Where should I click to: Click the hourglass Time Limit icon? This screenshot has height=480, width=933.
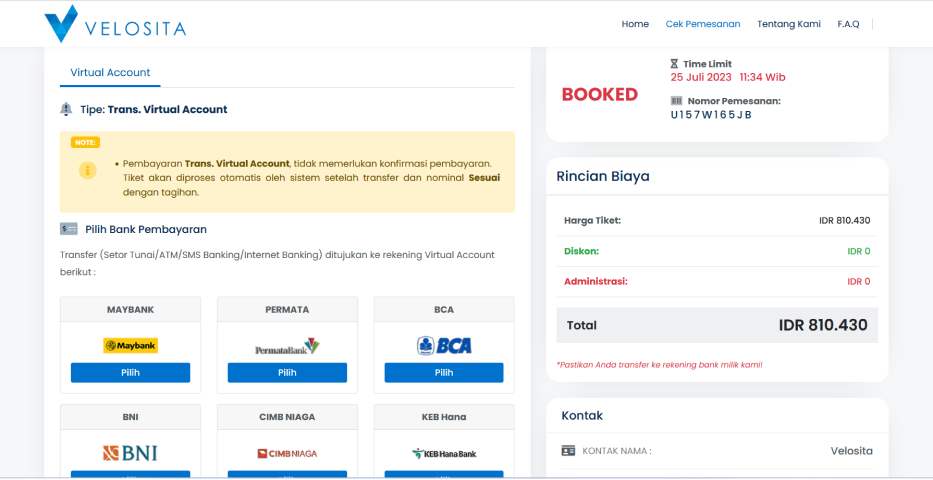tap(675, 64)
